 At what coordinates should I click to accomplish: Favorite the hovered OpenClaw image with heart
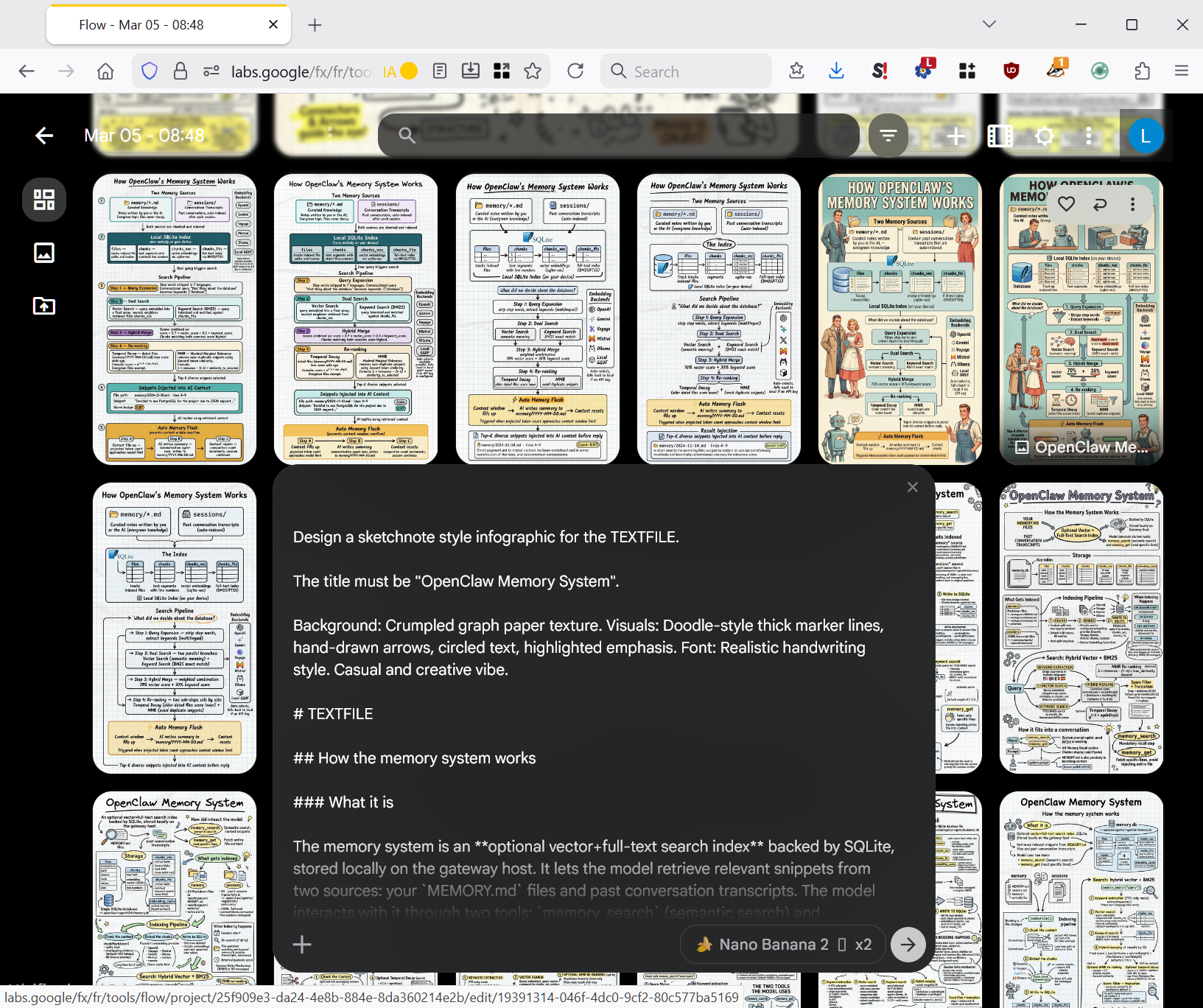1066,204
